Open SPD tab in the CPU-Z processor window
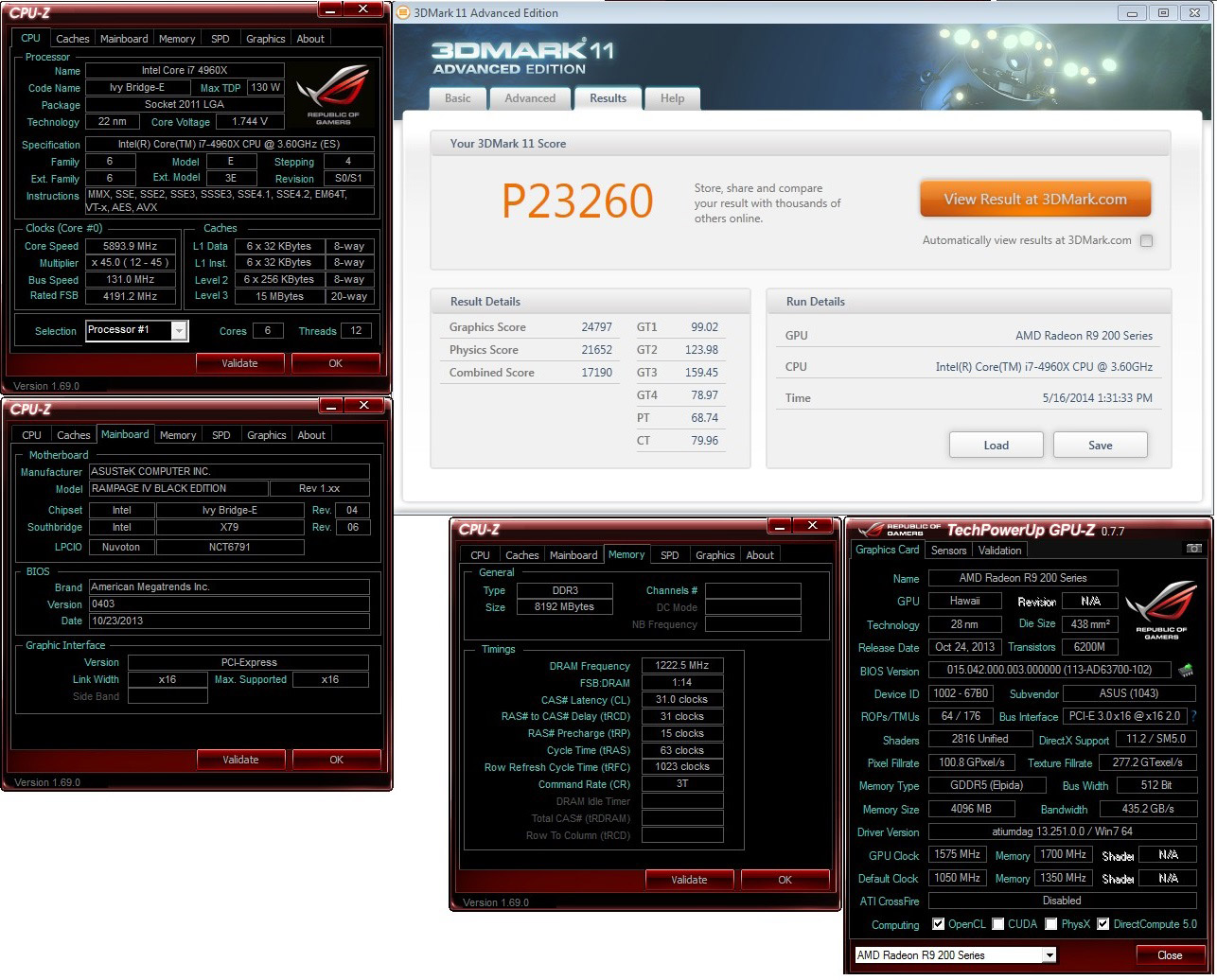 [220, 39]
